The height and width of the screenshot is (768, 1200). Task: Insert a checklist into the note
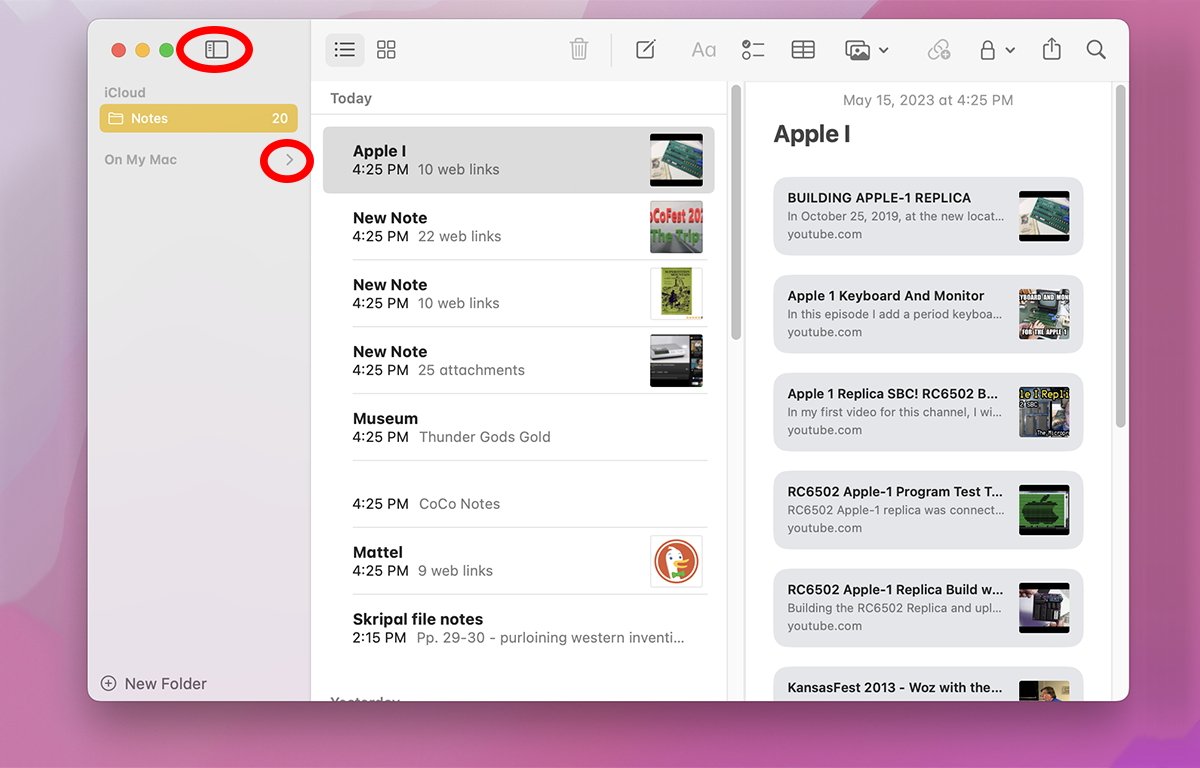tap(753, 49)
